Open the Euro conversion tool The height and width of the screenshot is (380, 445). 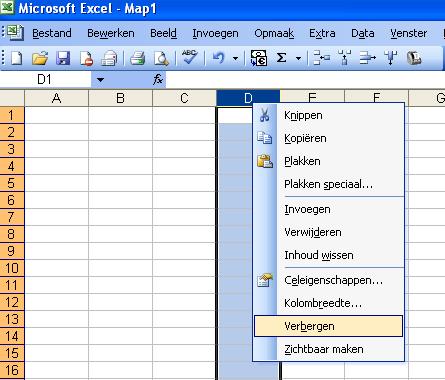point(259,58)
